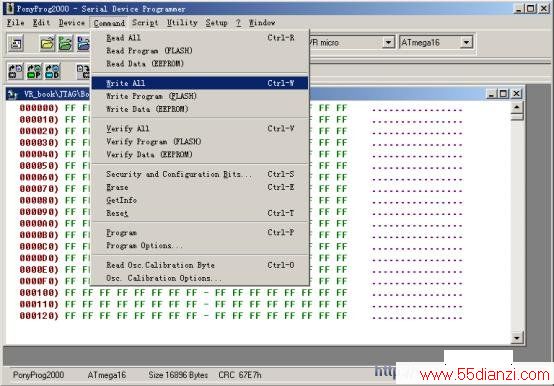Choose Write Program (FLASH)
554x386 pixels.
click(x=200, y=96)
